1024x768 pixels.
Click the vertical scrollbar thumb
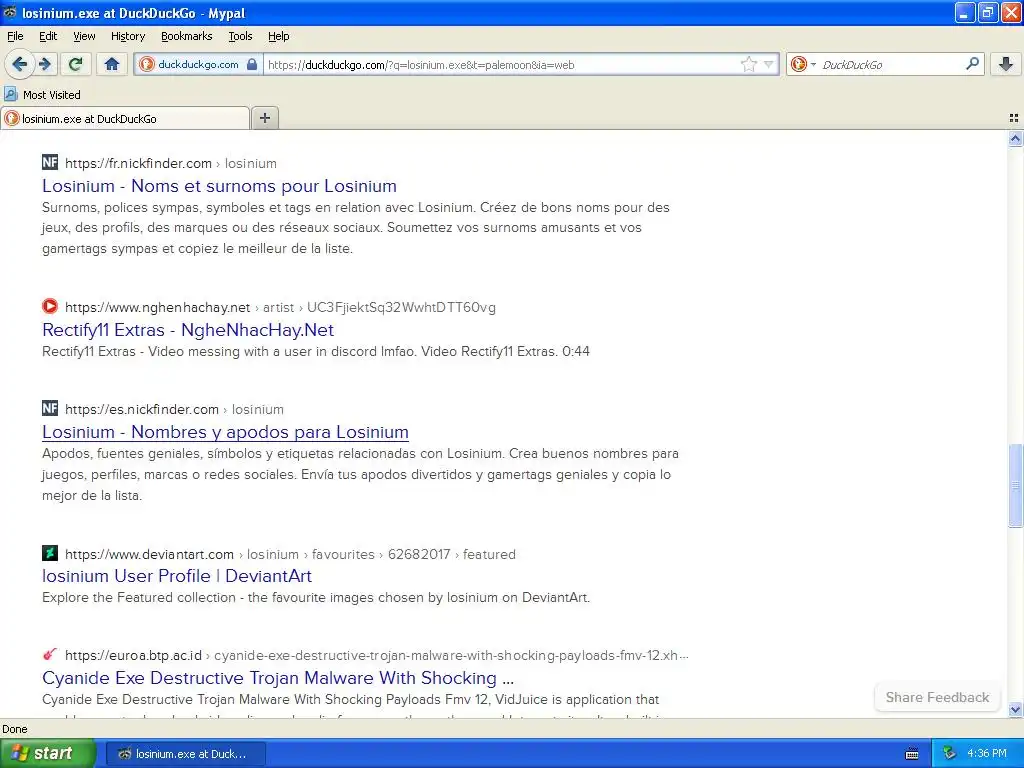pyautogui.click(x=1015, y=485)
